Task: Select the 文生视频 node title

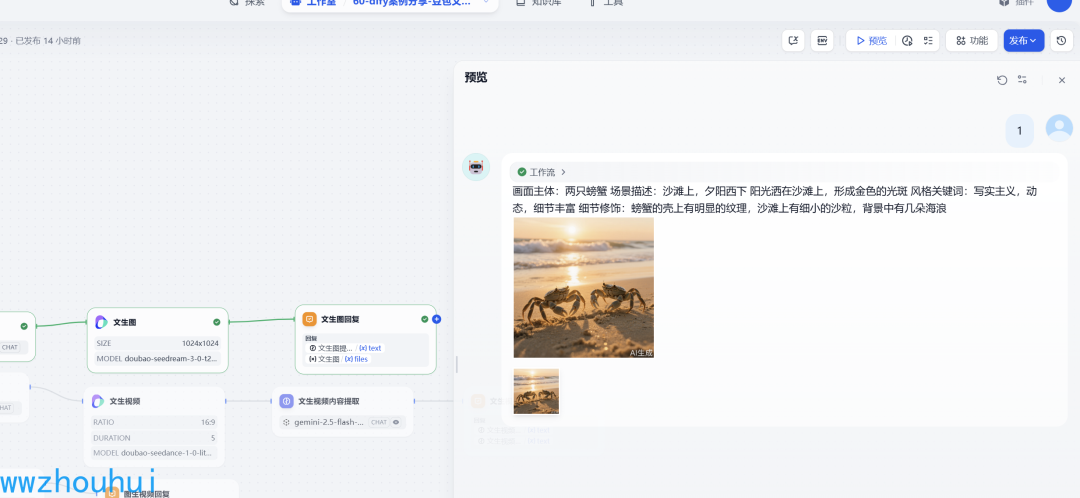Action: (x=125, y=401)
